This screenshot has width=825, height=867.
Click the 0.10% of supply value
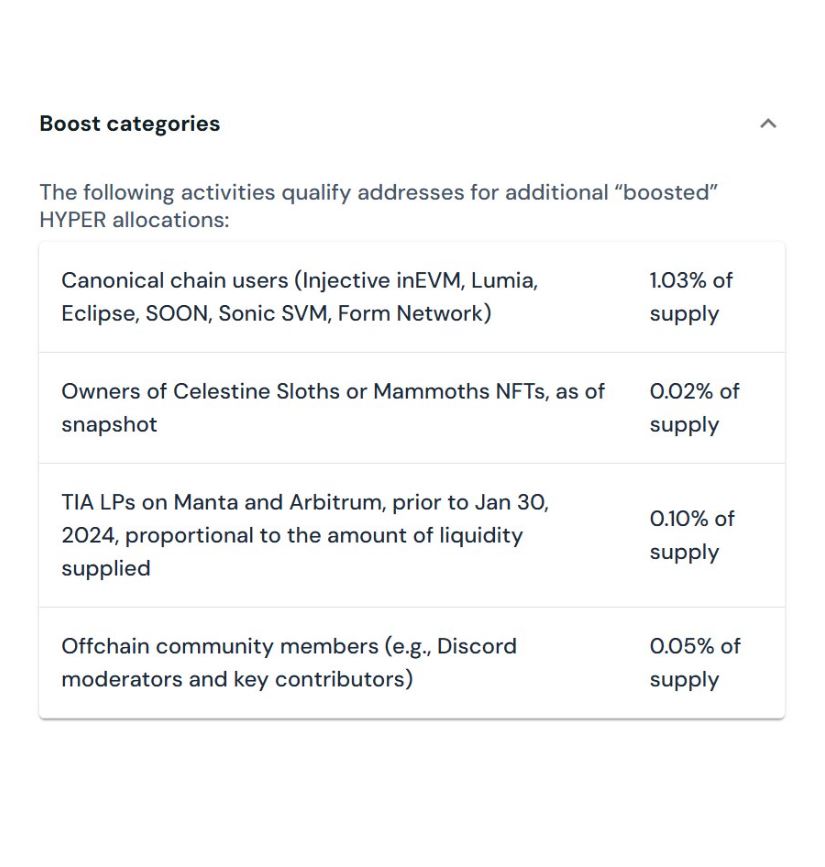pos(692,535)
